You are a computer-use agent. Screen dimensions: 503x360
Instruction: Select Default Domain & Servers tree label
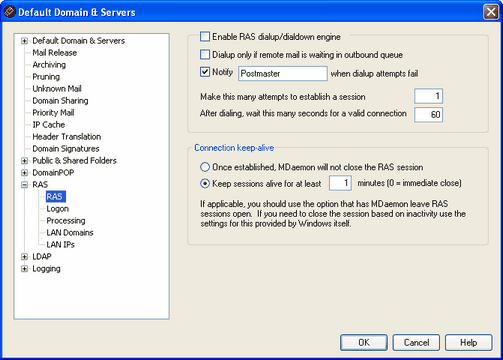click(x=78, y=41)
